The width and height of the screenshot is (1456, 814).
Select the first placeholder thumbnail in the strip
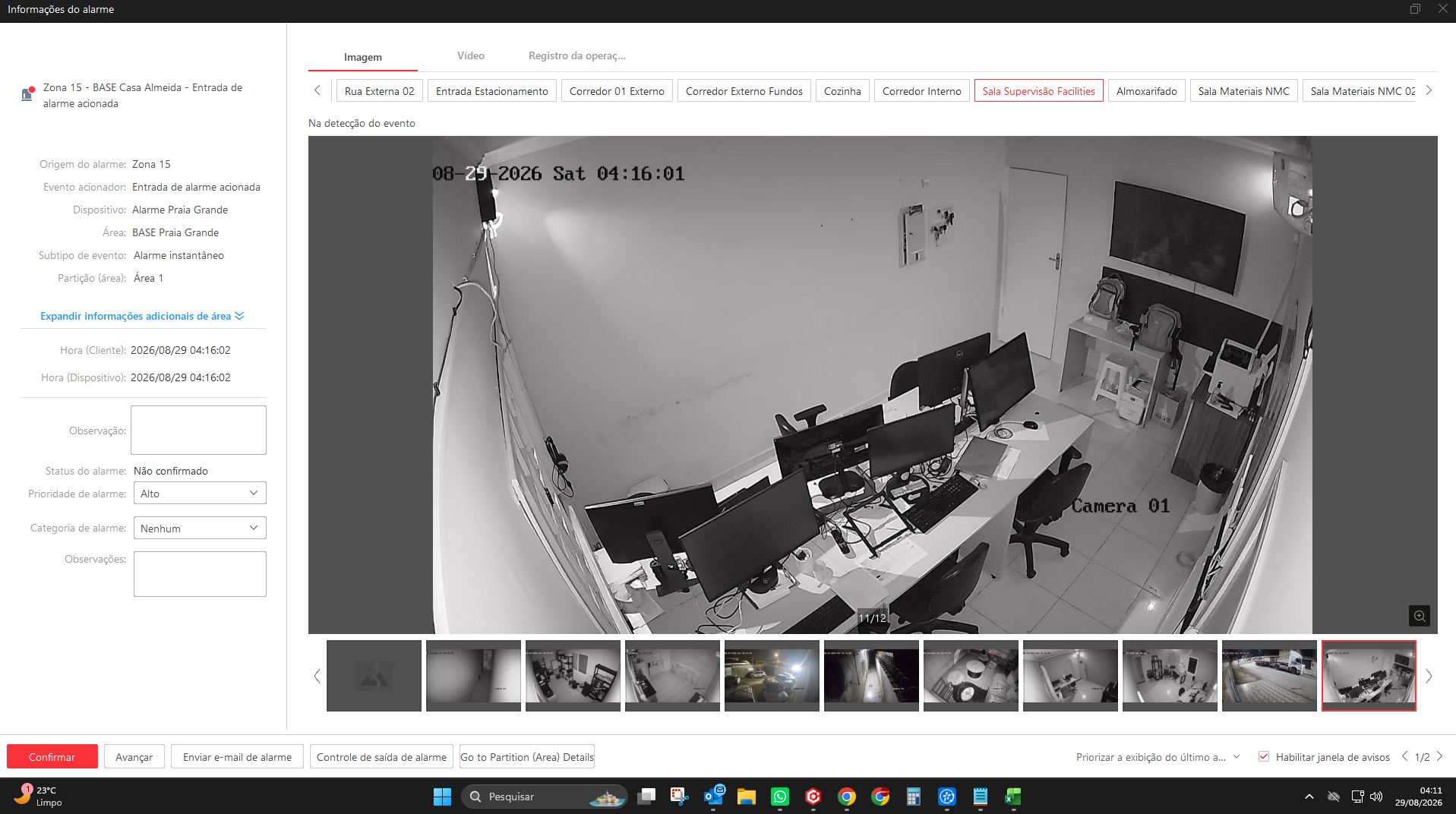(374, 676)
